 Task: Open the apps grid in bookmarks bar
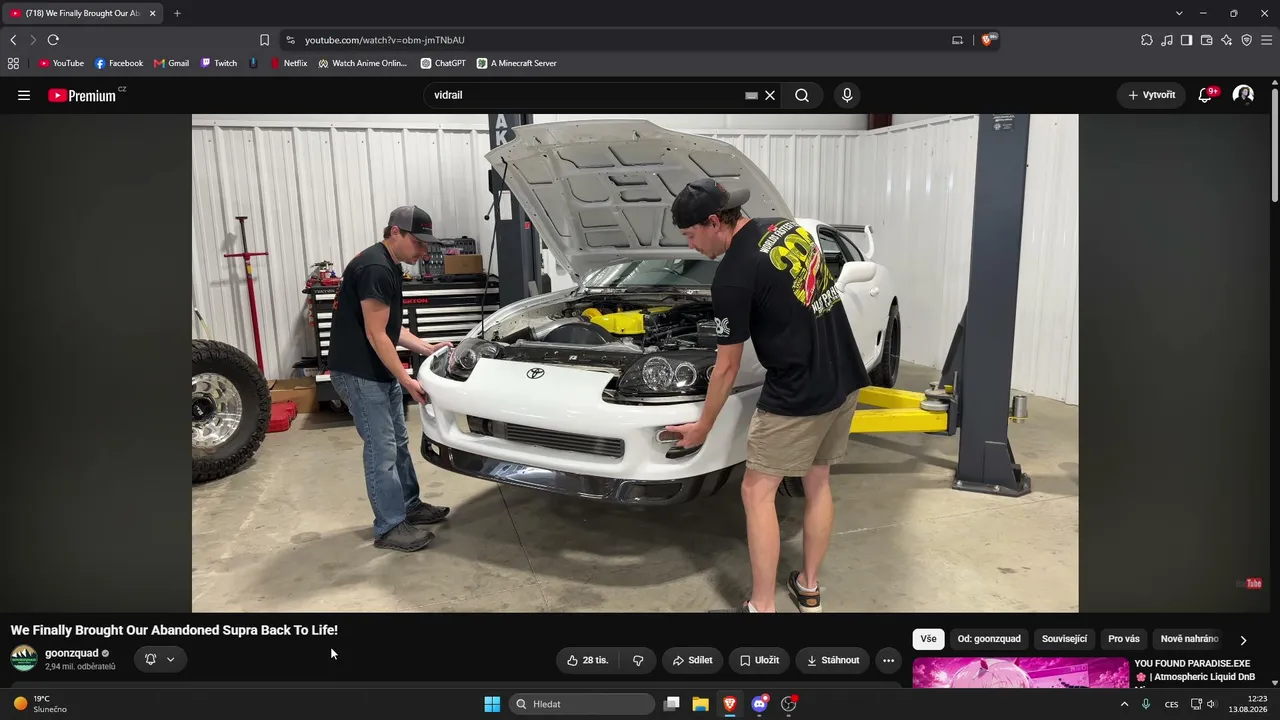tap(13, 63)
